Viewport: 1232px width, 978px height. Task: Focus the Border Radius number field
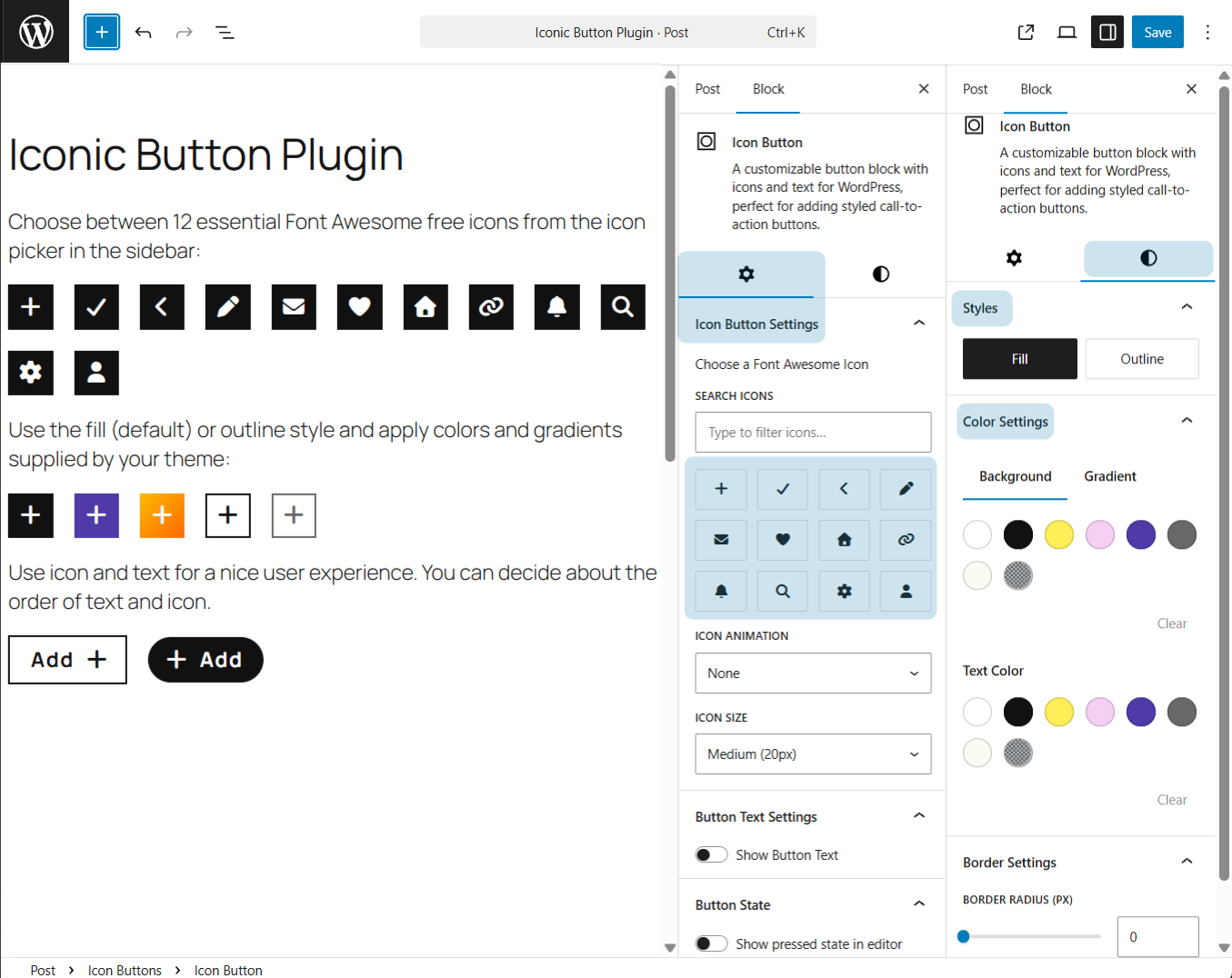1158,937
